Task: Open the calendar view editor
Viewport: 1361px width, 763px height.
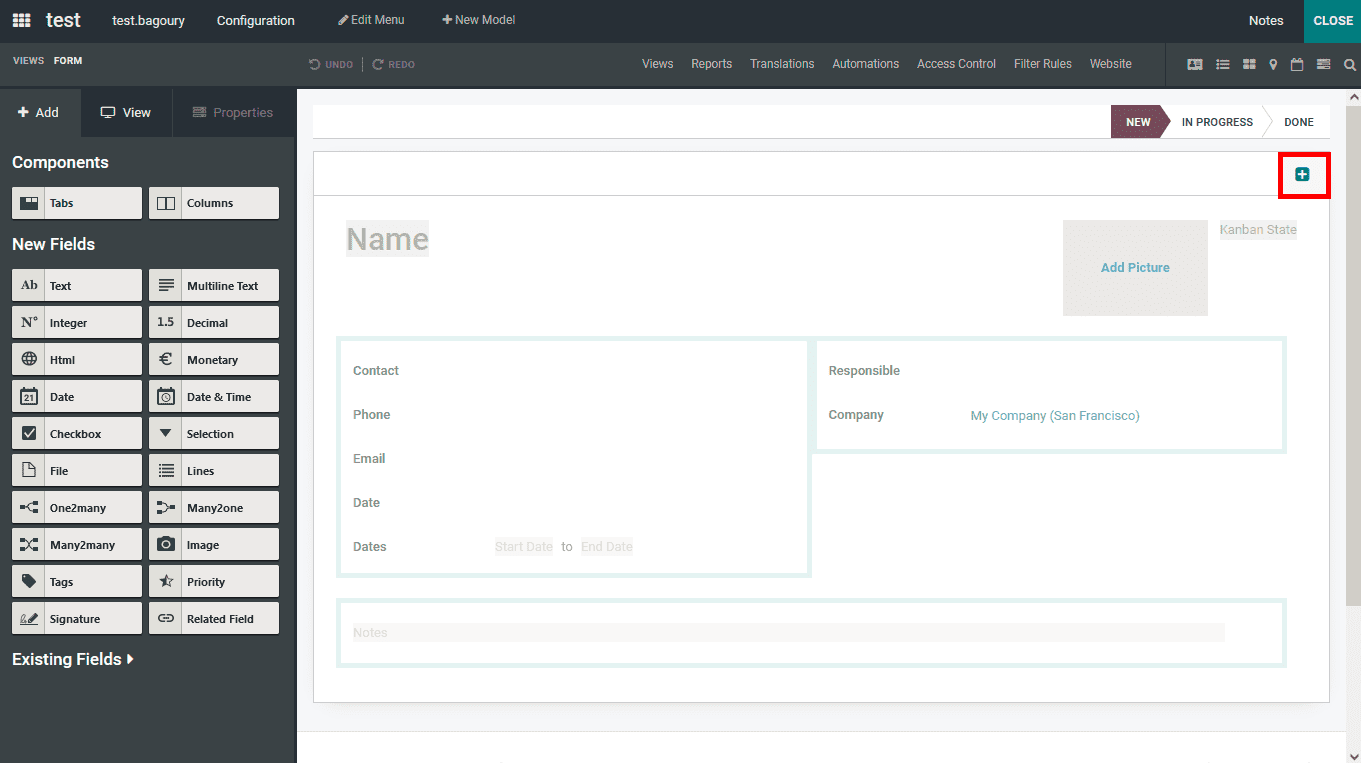Action: click(1296, 63)
